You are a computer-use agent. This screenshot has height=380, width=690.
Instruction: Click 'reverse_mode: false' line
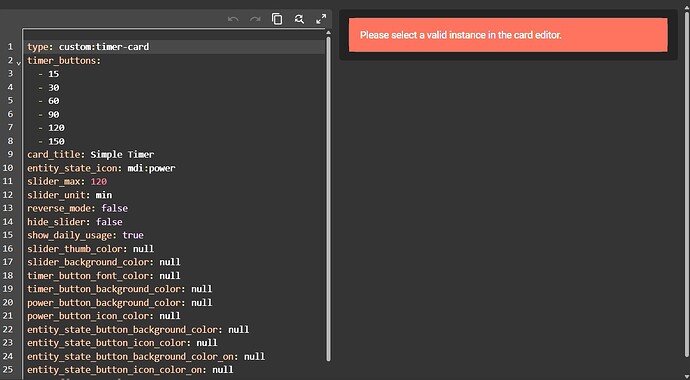pos(77,208)
